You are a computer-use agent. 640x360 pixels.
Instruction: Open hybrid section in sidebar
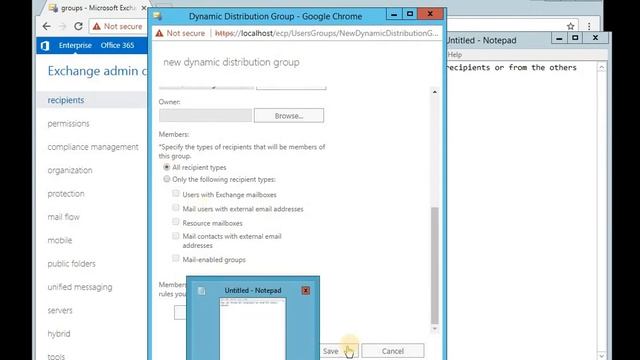coord(59,333)
